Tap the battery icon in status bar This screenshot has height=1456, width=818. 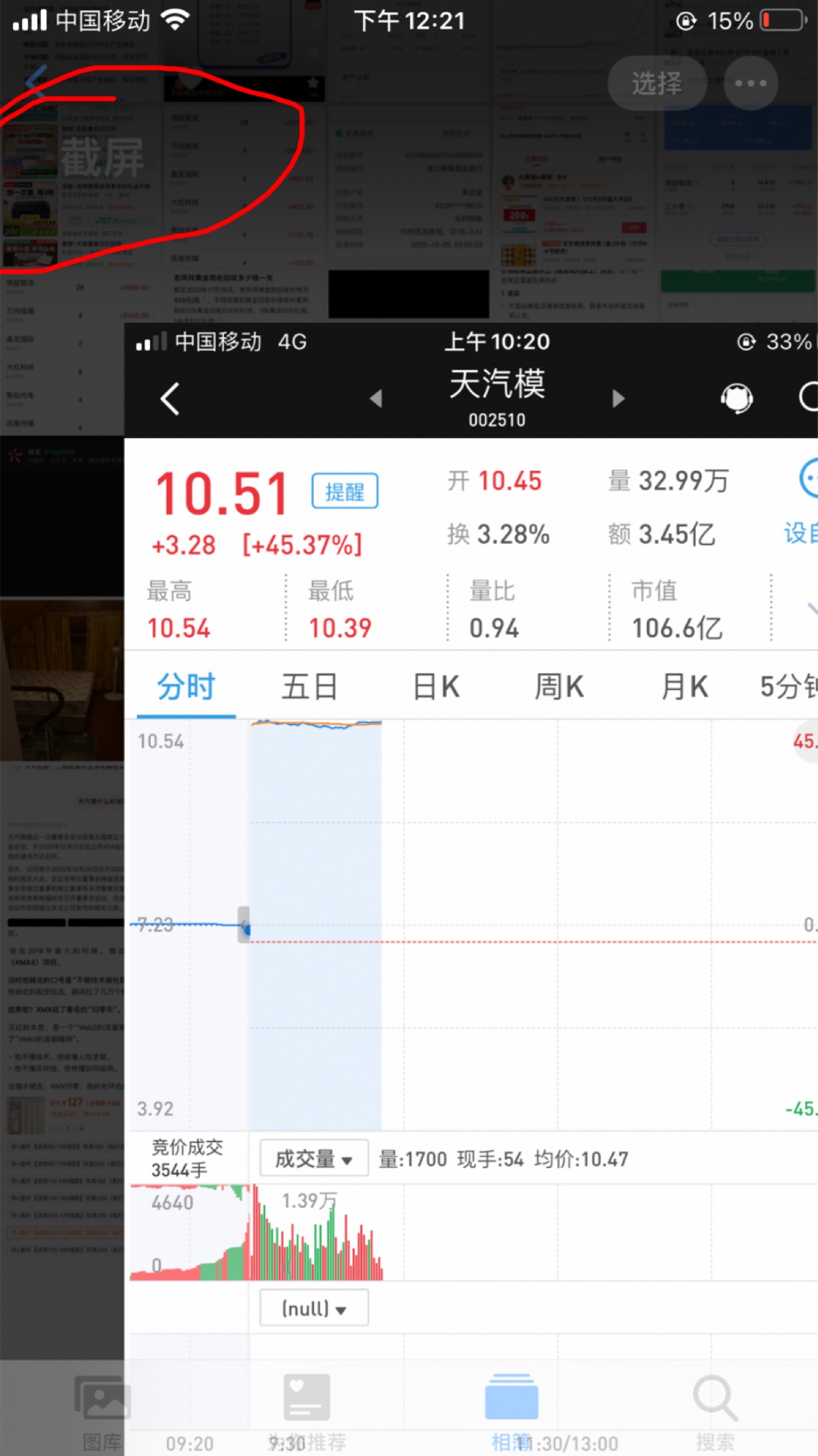click(x=783, y=20)
